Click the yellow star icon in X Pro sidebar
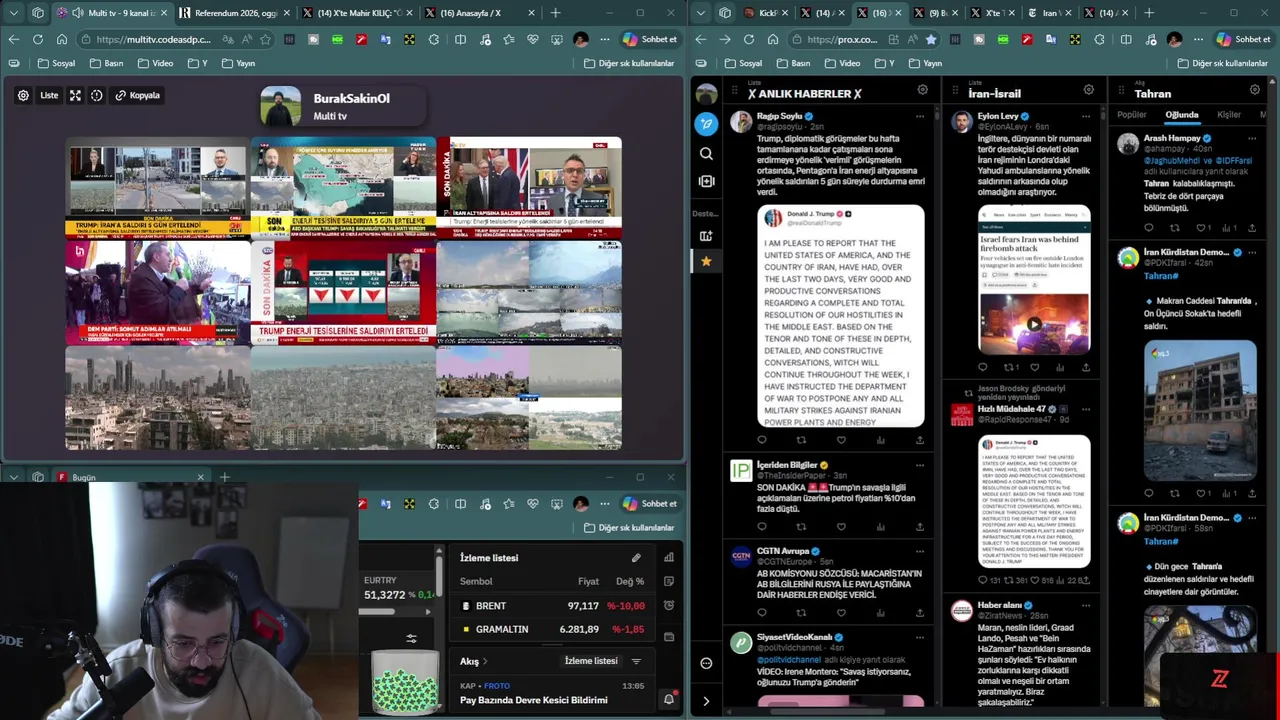 706,261
